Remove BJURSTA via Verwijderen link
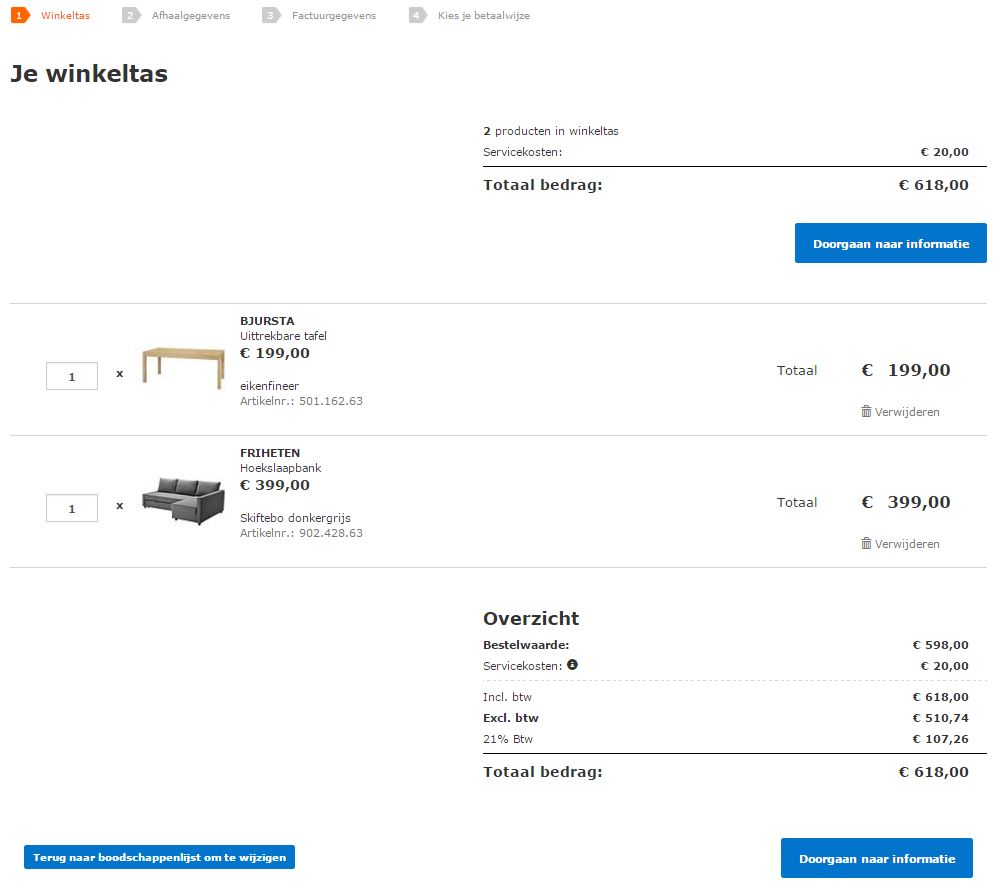This screenshot has height=887, width=999. [x=907, y=412]
